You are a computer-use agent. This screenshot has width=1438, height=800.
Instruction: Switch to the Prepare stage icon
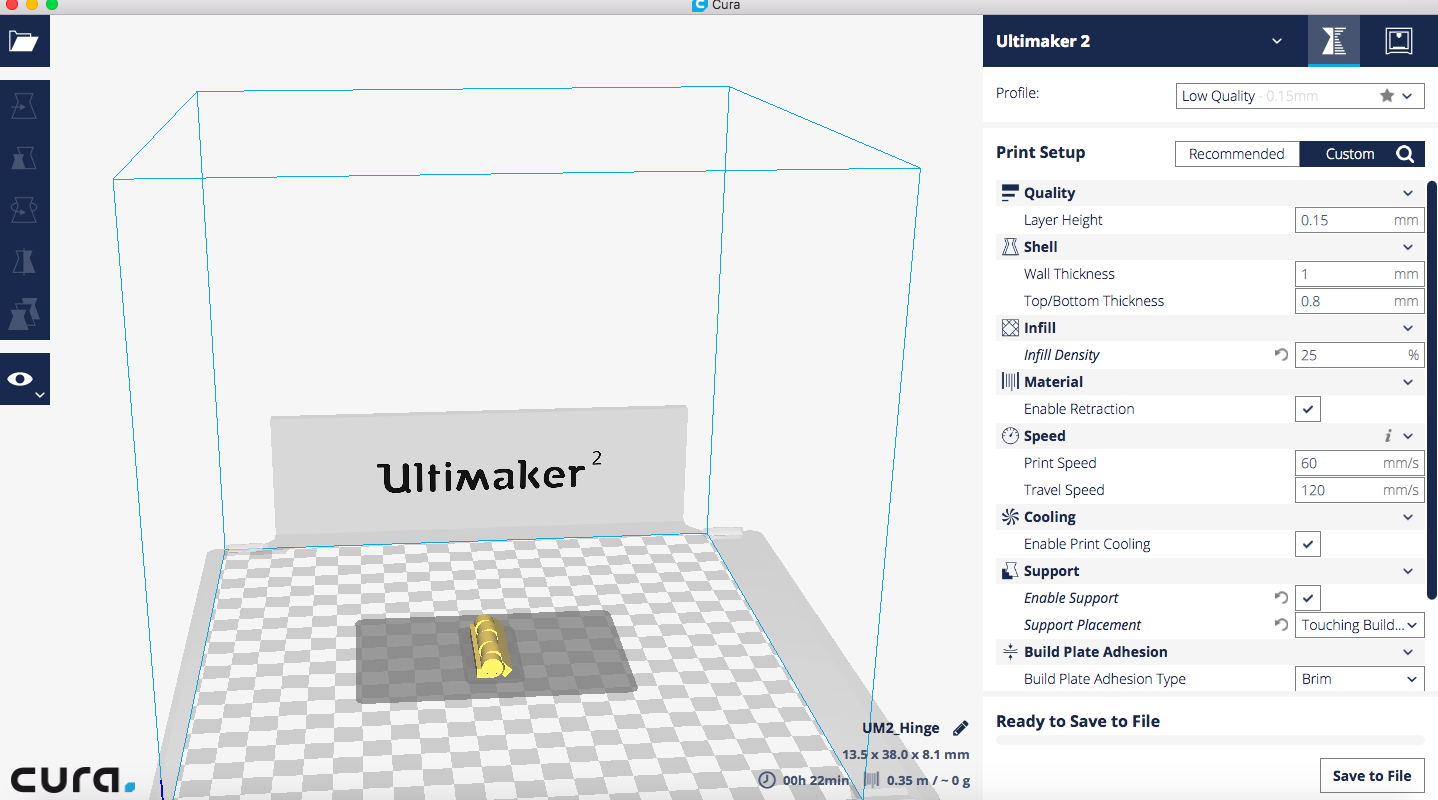(1333, 41)
